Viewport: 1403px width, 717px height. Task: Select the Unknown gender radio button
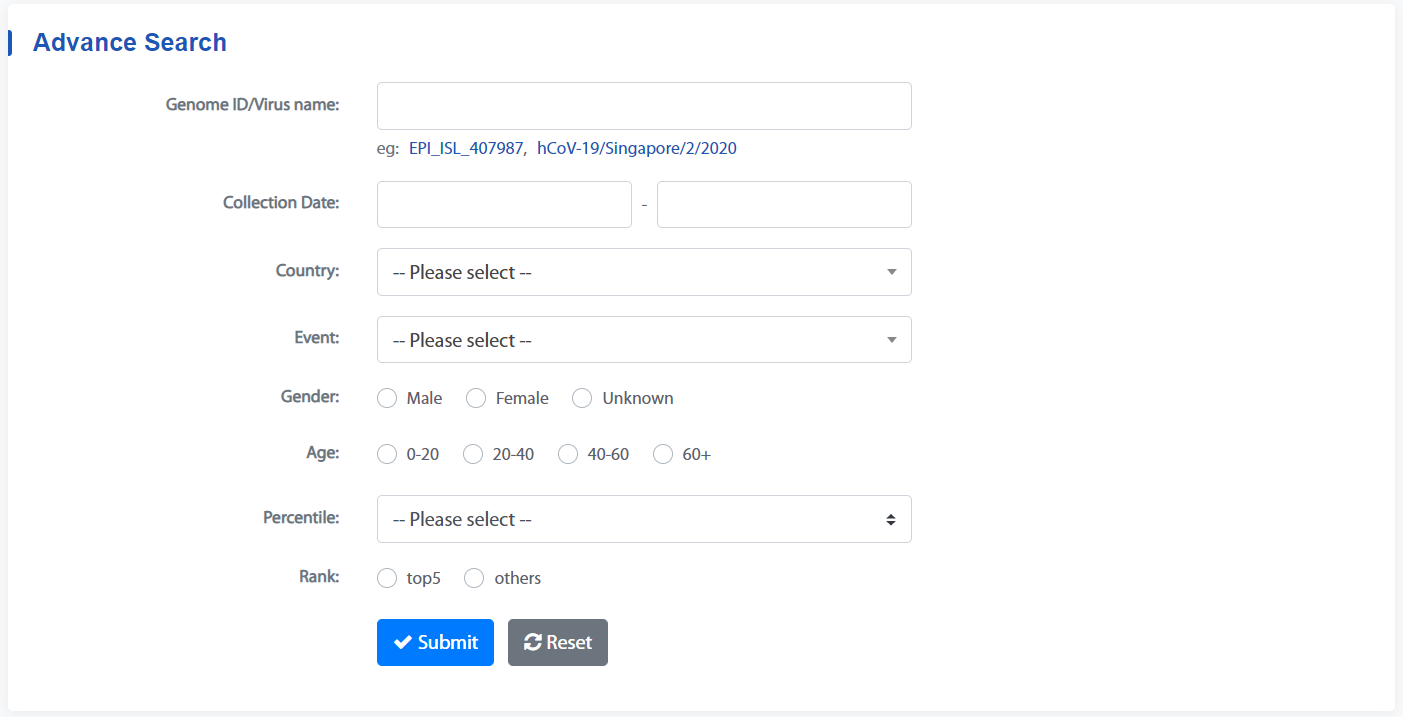pyautogui.click(x=582, y=398)
